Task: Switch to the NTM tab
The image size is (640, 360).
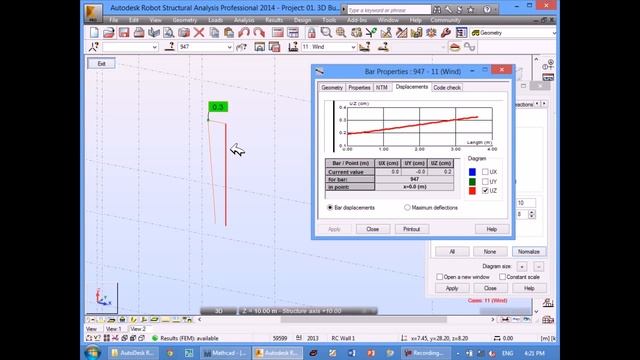Action: (382, 87)
